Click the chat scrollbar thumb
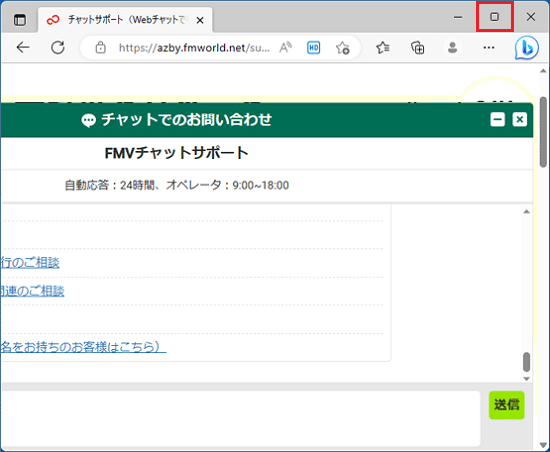The height and width of the screenshot is (452, 550). click(x=526, y=362)
